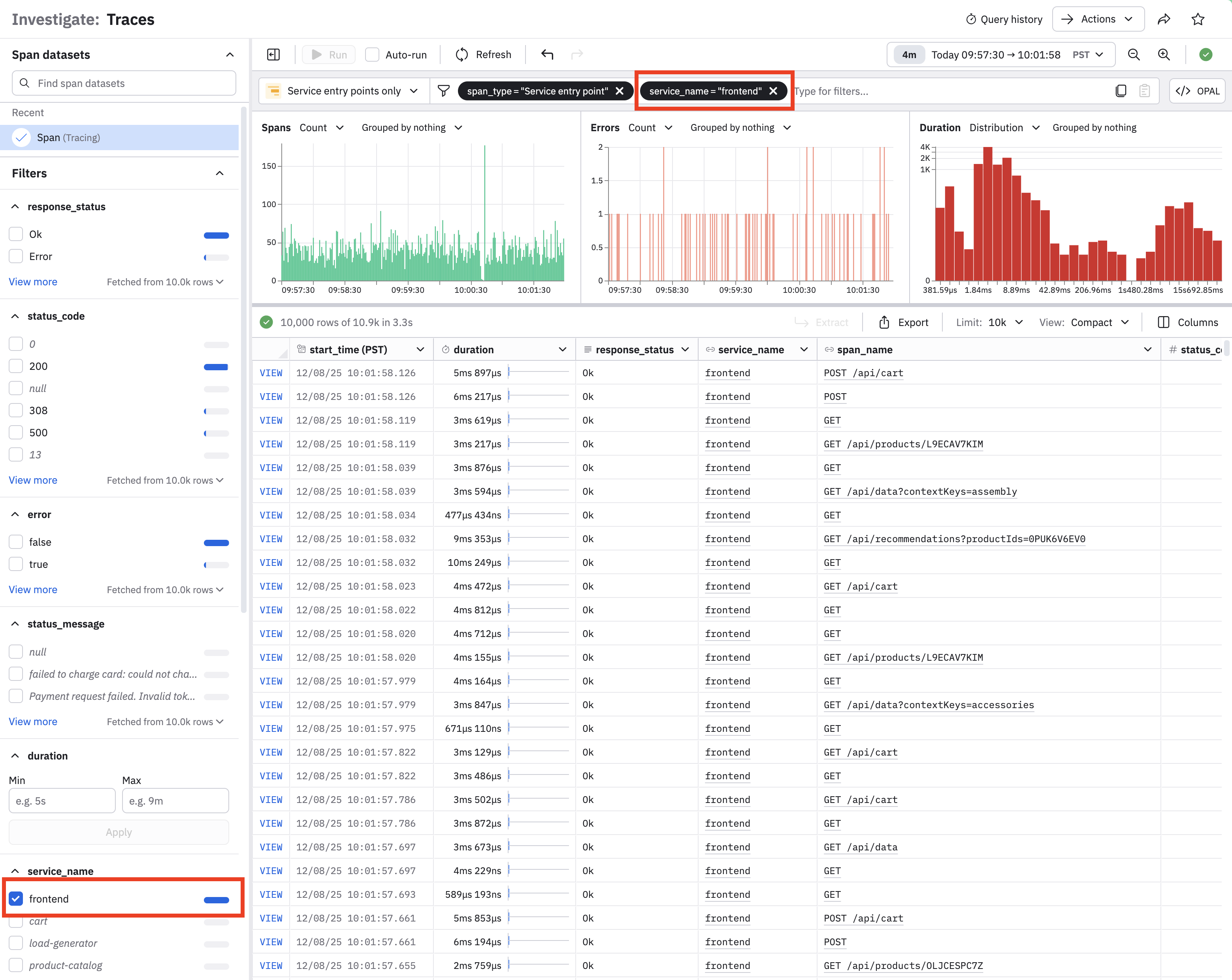Open Query history
Viewport: 1232px width, 980px height.
(x=1004, y=19)
